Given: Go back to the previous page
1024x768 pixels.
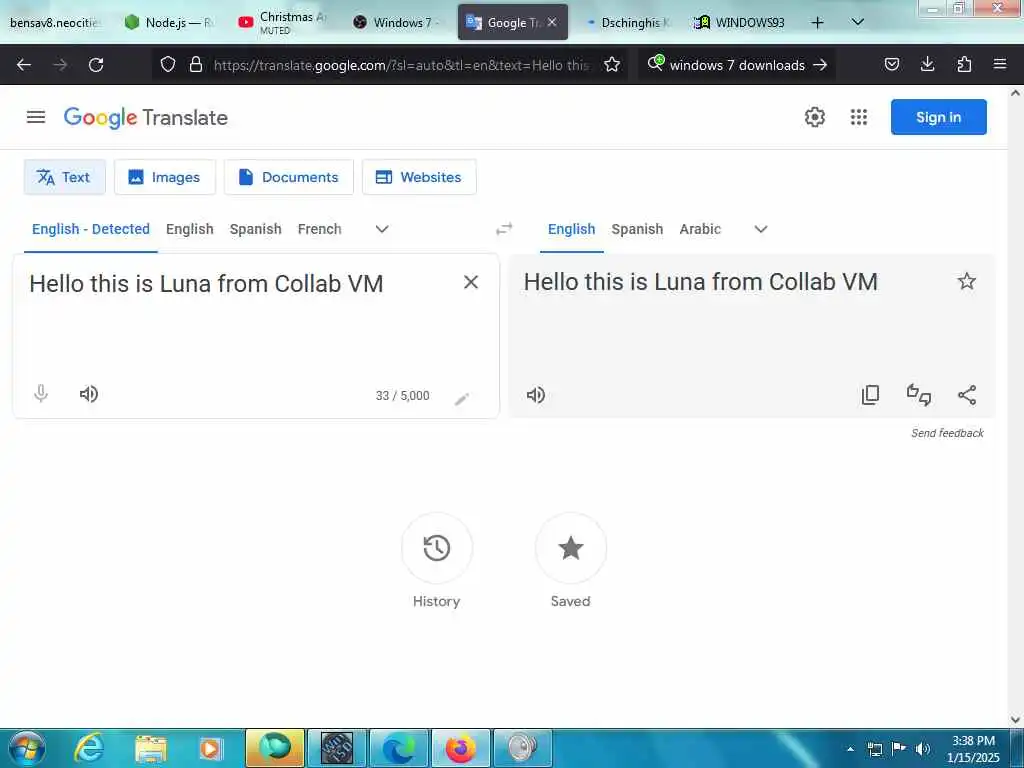Looking at the screenshot, I should click(x=24, y=65).
